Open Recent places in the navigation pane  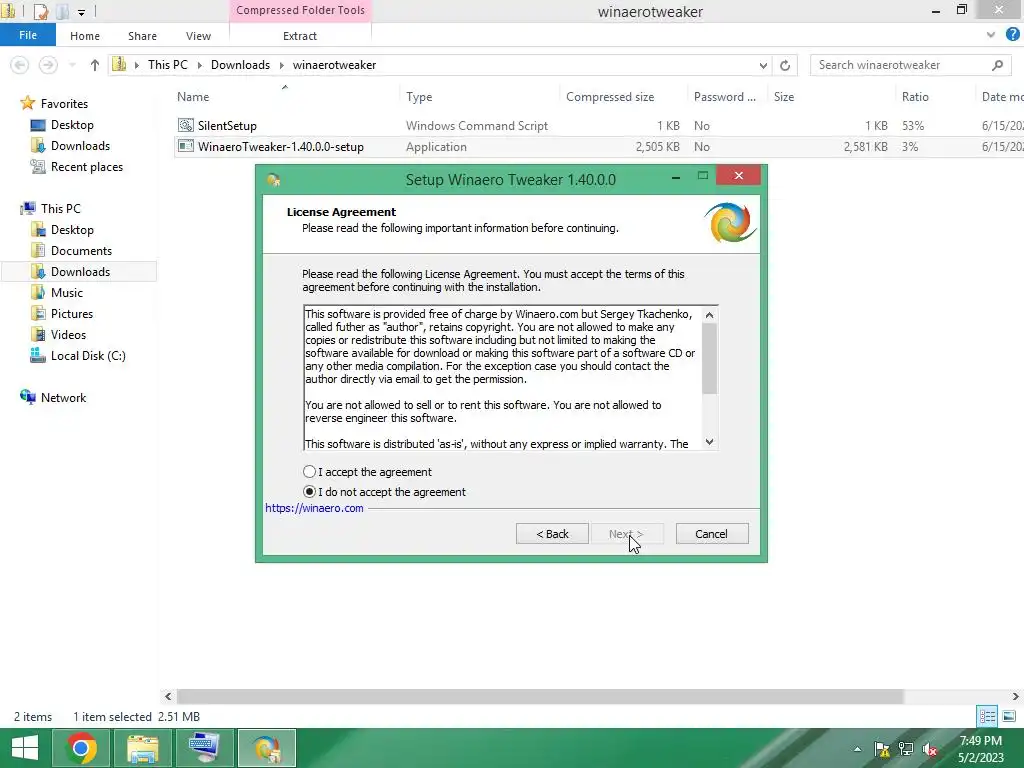(87, 167)
